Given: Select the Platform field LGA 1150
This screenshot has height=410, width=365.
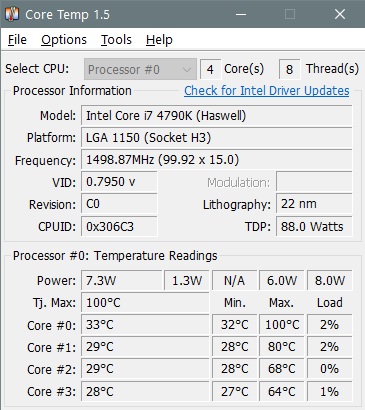Looking at the screenshot, I should tap(217, 138).
